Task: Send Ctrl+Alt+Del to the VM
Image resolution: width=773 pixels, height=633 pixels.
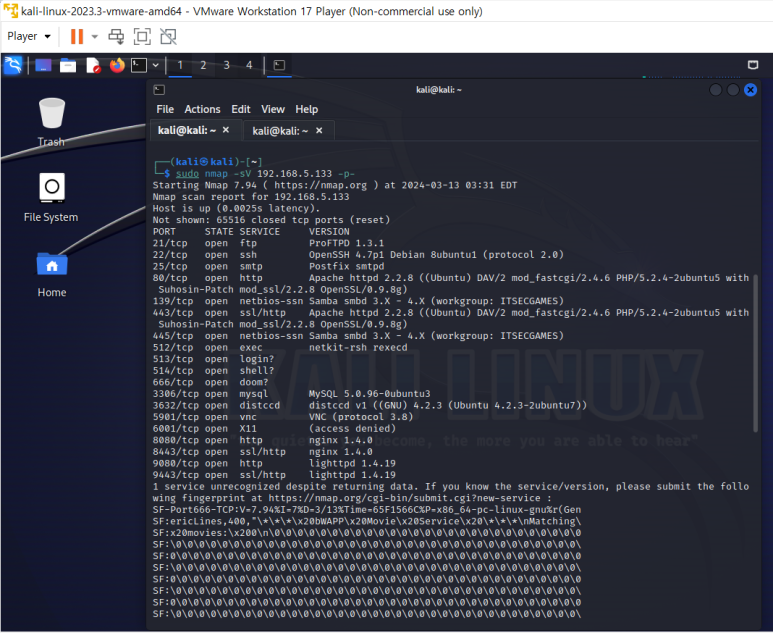Action: click(116, 36)
